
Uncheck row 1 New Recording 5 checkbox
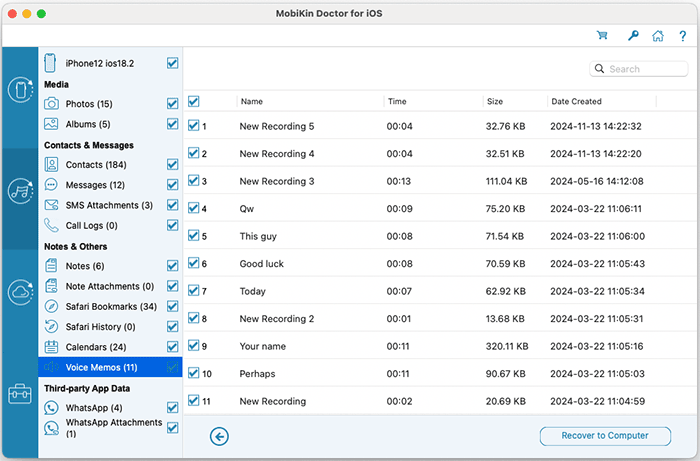(193, 125)
